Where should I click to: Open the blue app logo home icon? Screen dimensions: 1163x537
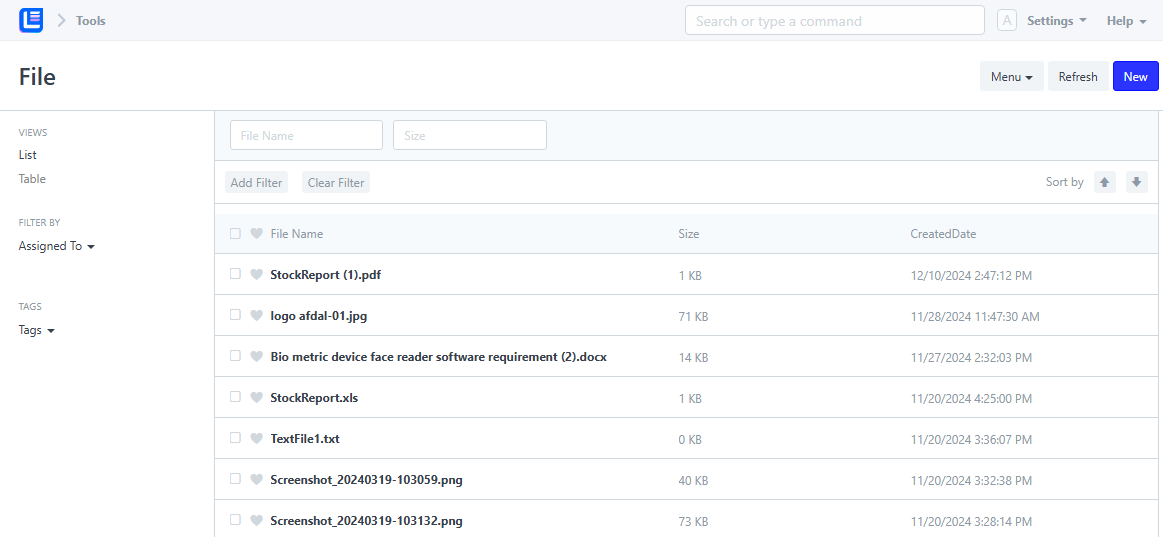tap(31, 20)
